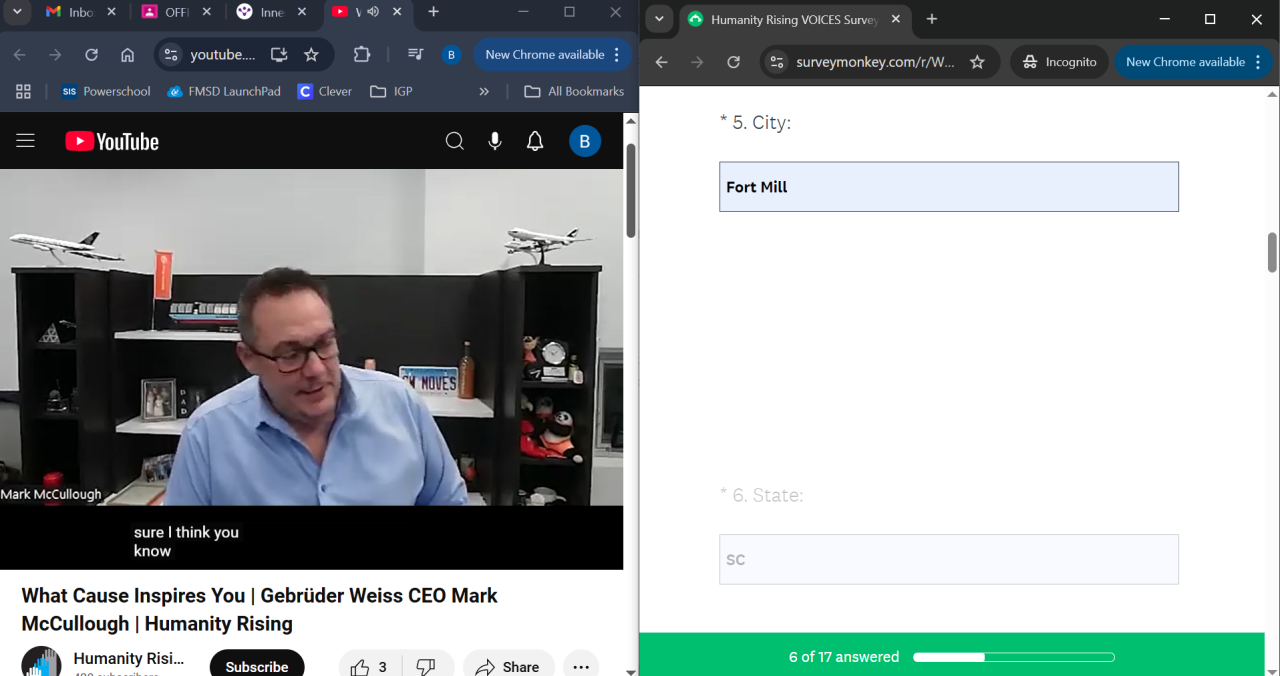Image resolution: width=1280 pixels, height=676 pixels.
Task: Bookmark the YouTube page with star
Action: 311,55
